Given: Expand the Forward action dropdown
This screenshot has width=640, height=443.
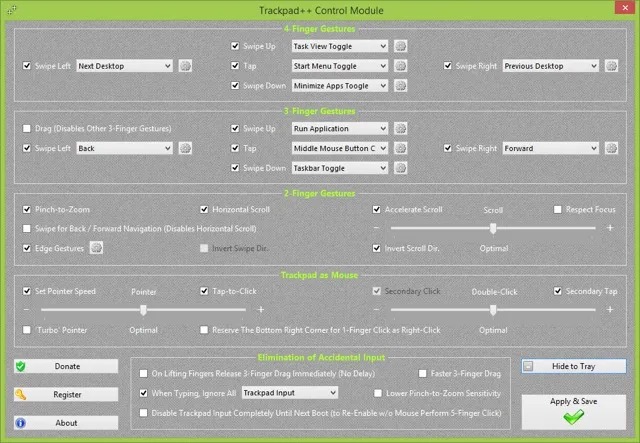Looking at the screenshot, I should tap(552, 149).
